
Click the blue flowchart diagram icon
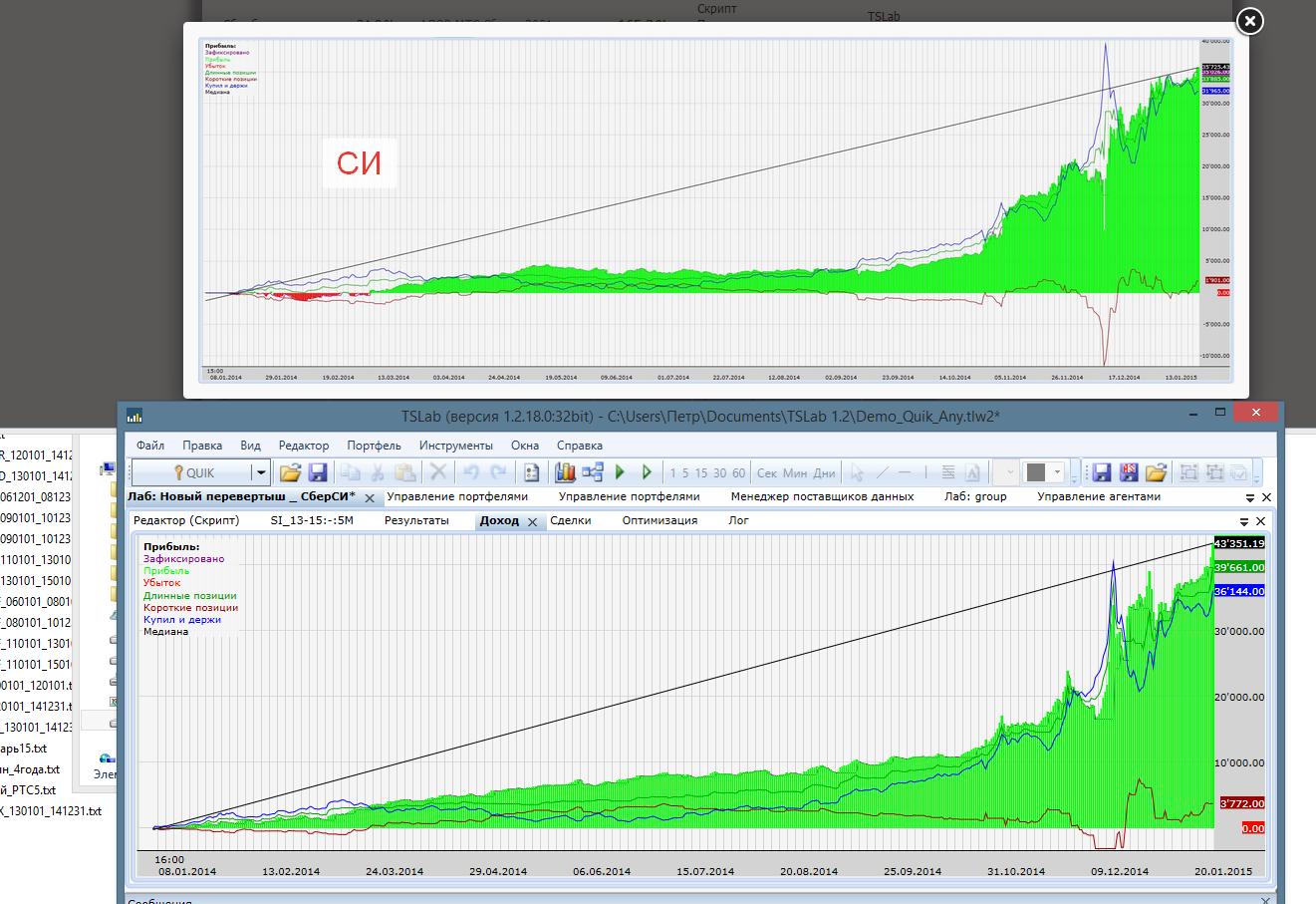point(593,472)
